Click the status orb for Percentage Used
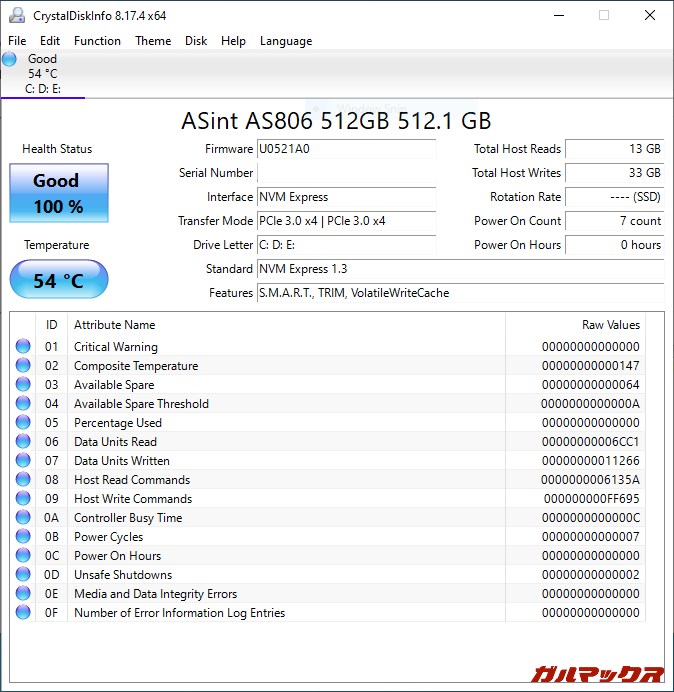The image size is (674, 692). point(23,423)
